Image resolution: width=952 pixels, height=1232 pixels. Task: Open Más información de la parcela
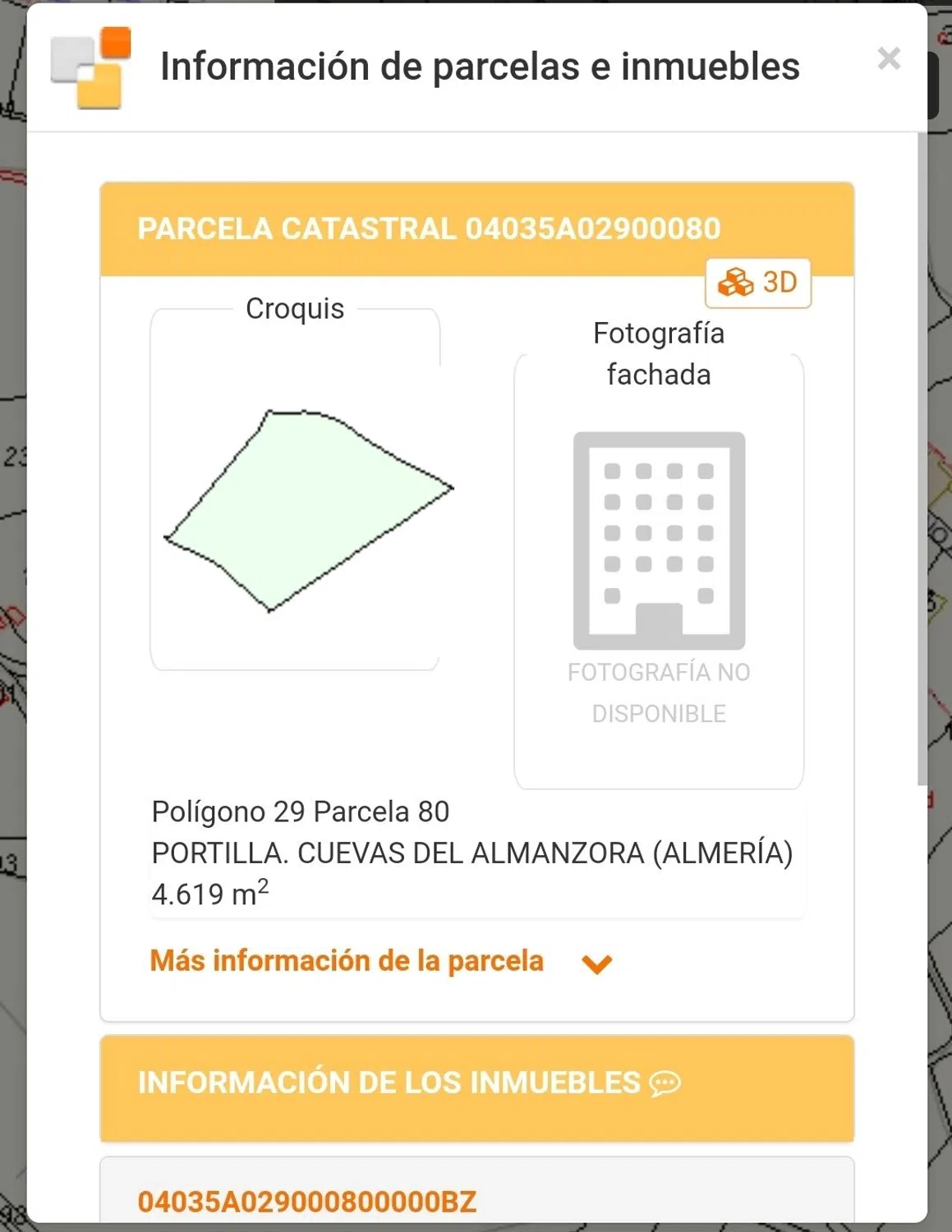click(x=347, y=961)
